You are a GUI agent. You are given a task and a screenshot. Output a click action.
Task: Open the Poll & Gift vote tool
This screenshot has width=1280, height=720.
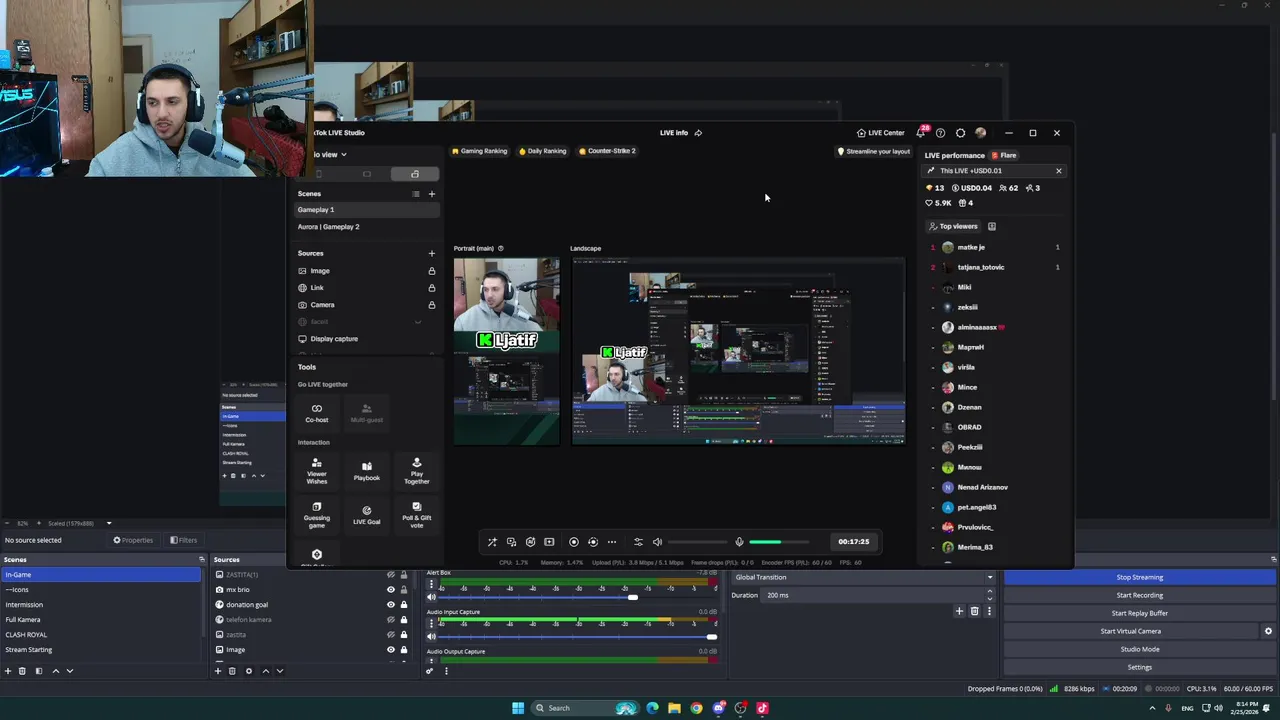[417, 514]
